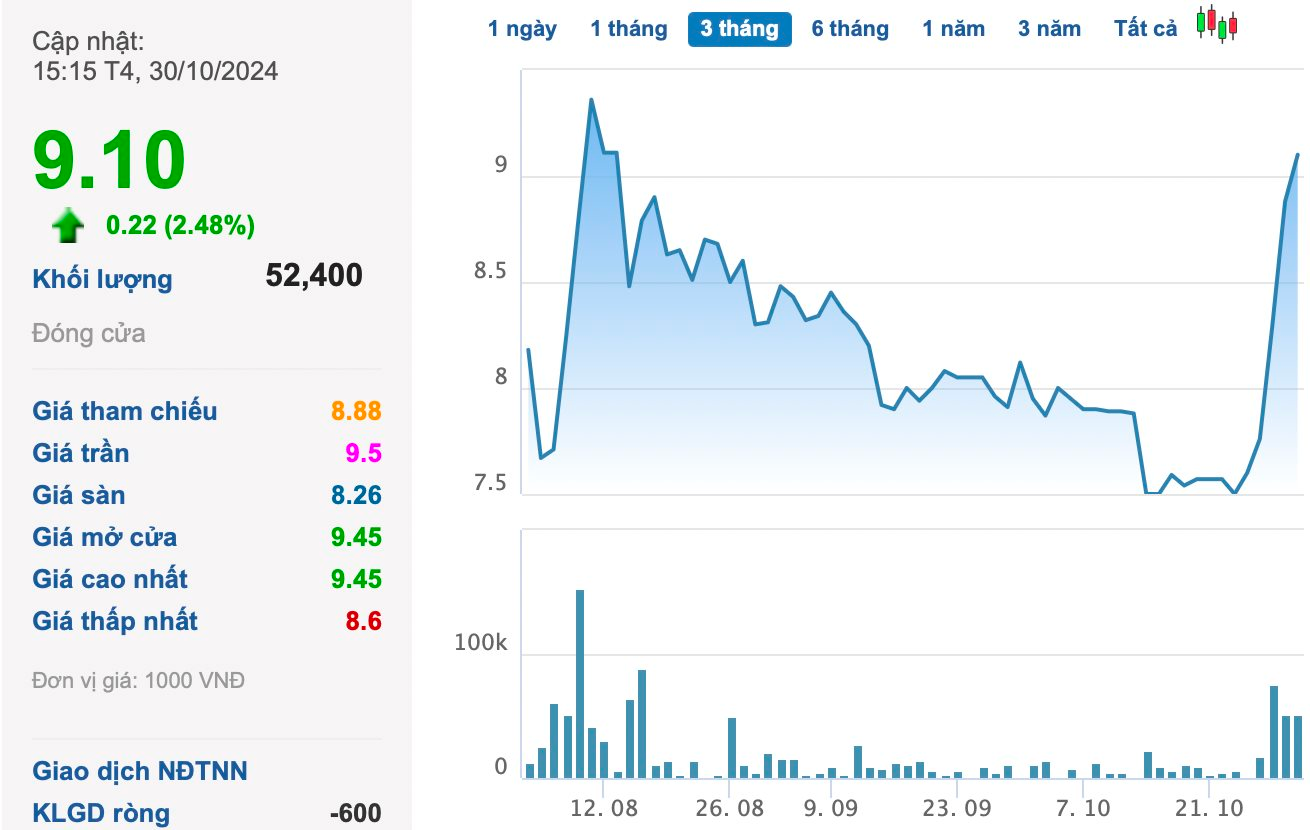Click the current price 9.10

[x=109, y=160]
